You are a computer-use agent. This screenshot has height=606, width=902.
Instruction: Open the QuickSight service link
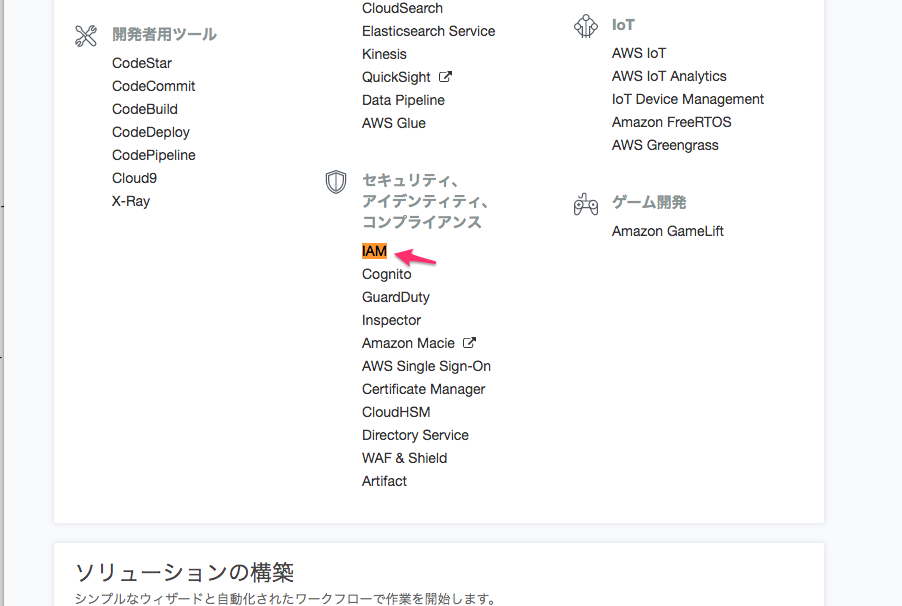pyautogui.click(x=396, y=77)
